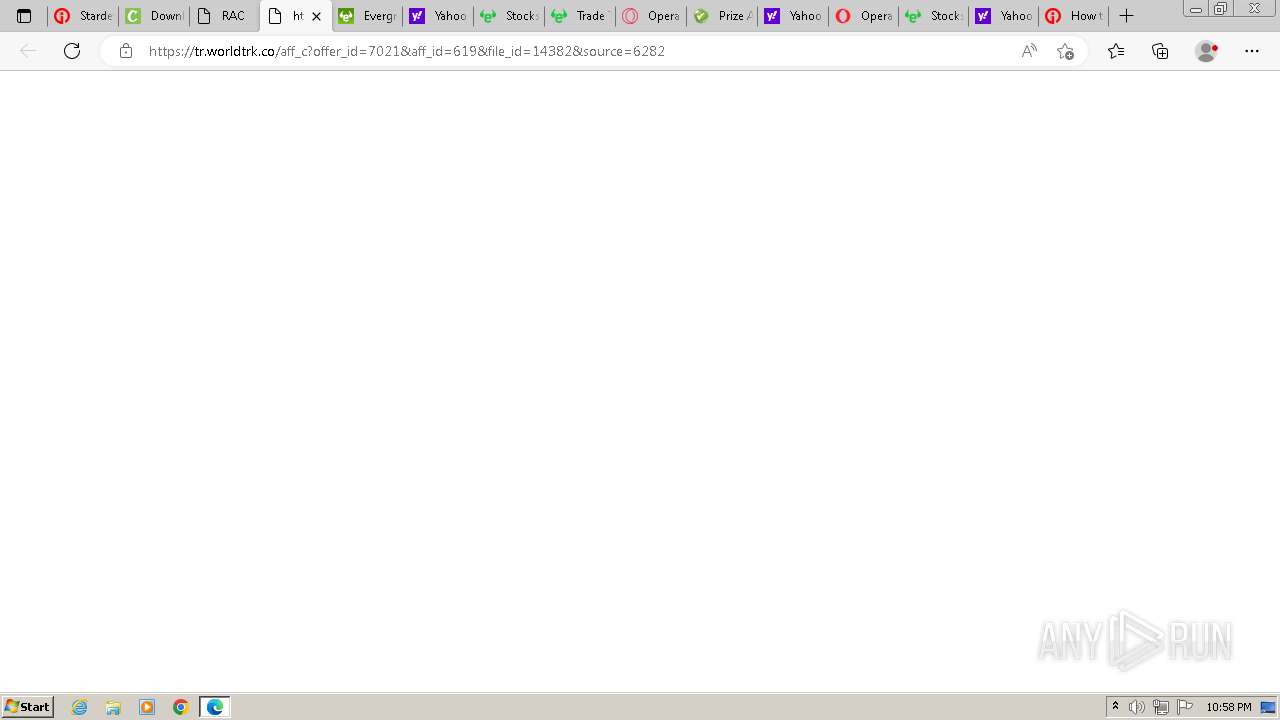The image size is (1280, 720).
Task: Switch to the RAC tab
Action: pyautogui.click(x=224, y=16)
